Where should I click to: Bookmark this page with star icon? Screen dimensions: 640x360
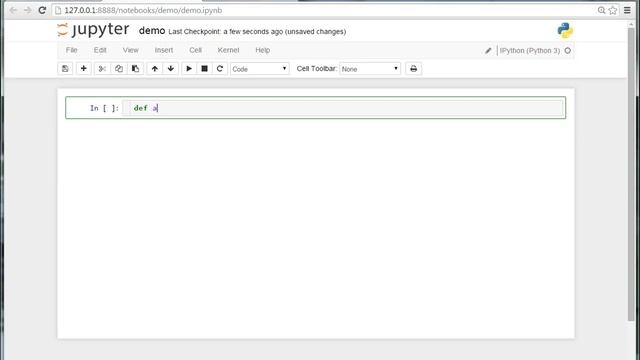click(x=613, y=10)
